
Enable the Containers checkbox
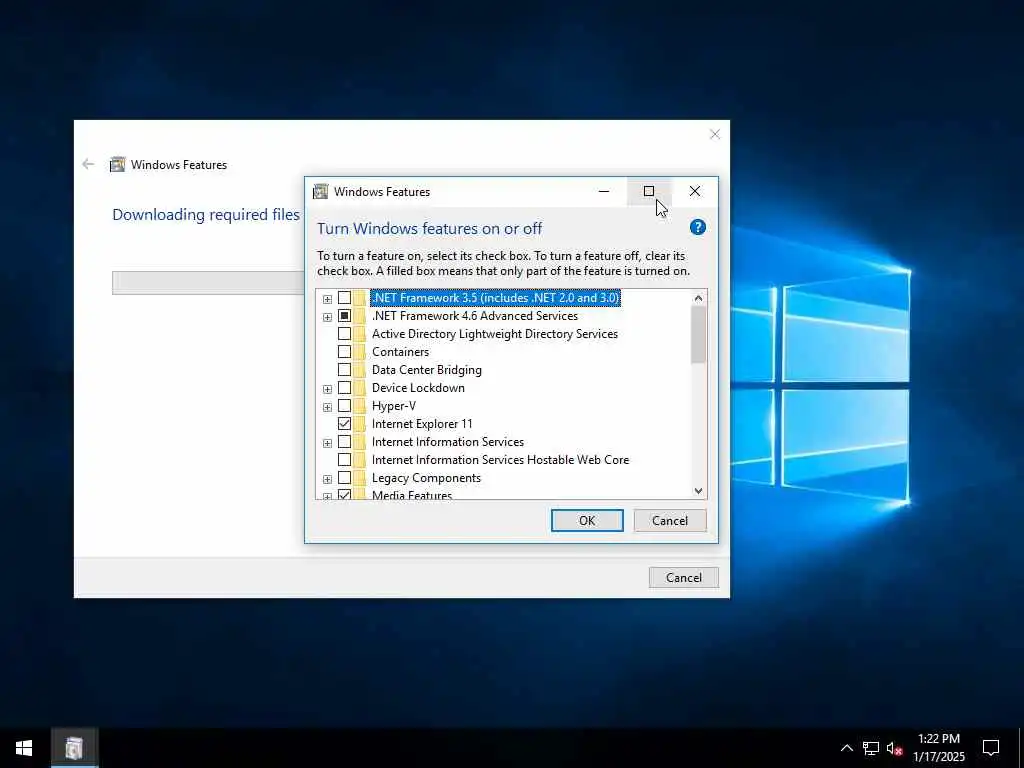point(344,352)
